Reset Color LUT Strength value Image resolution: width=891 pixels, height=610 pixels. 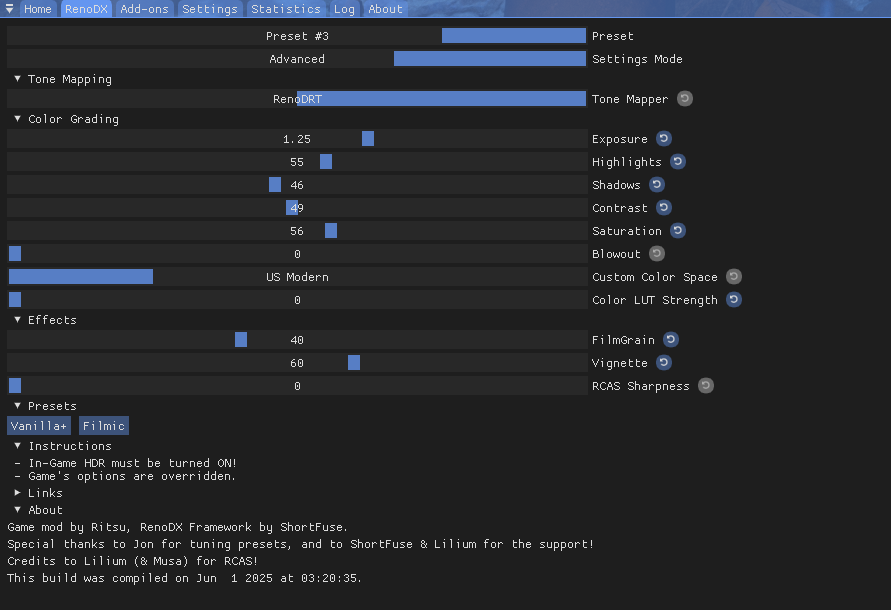(734, 300)
